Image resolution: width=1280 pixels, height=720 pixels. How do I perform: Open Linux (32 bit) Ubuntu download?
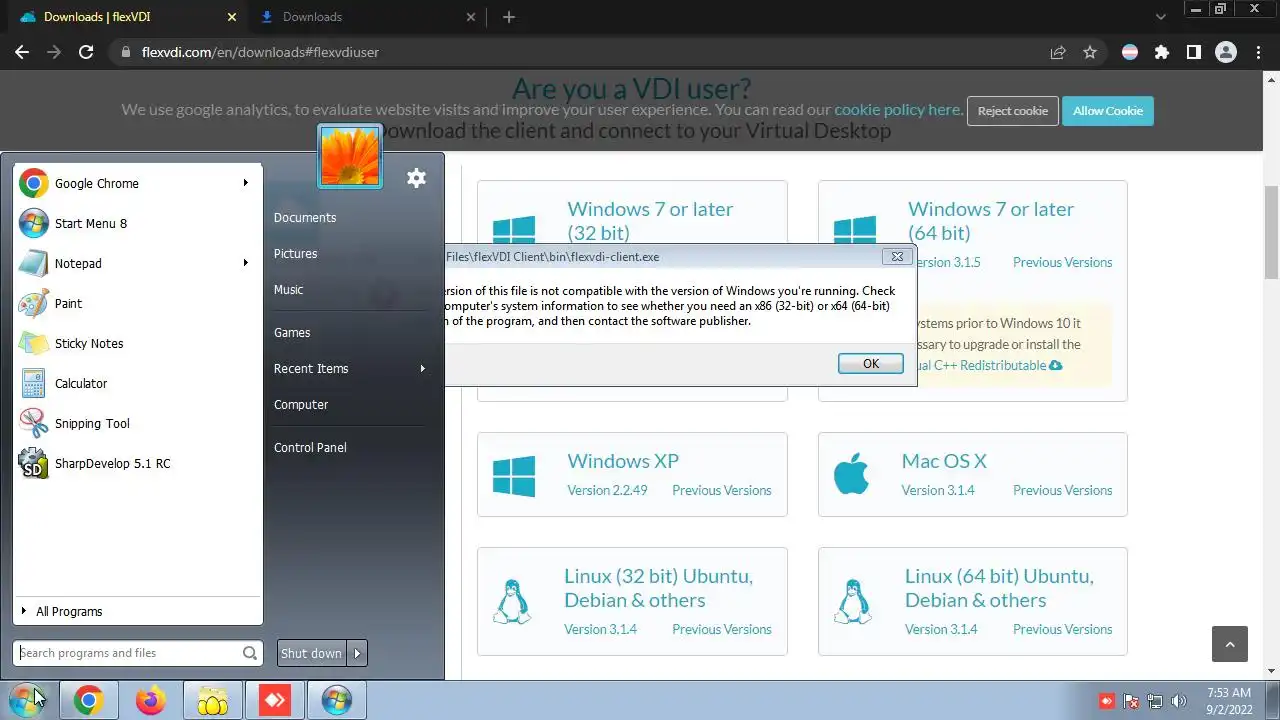point(658,588)
